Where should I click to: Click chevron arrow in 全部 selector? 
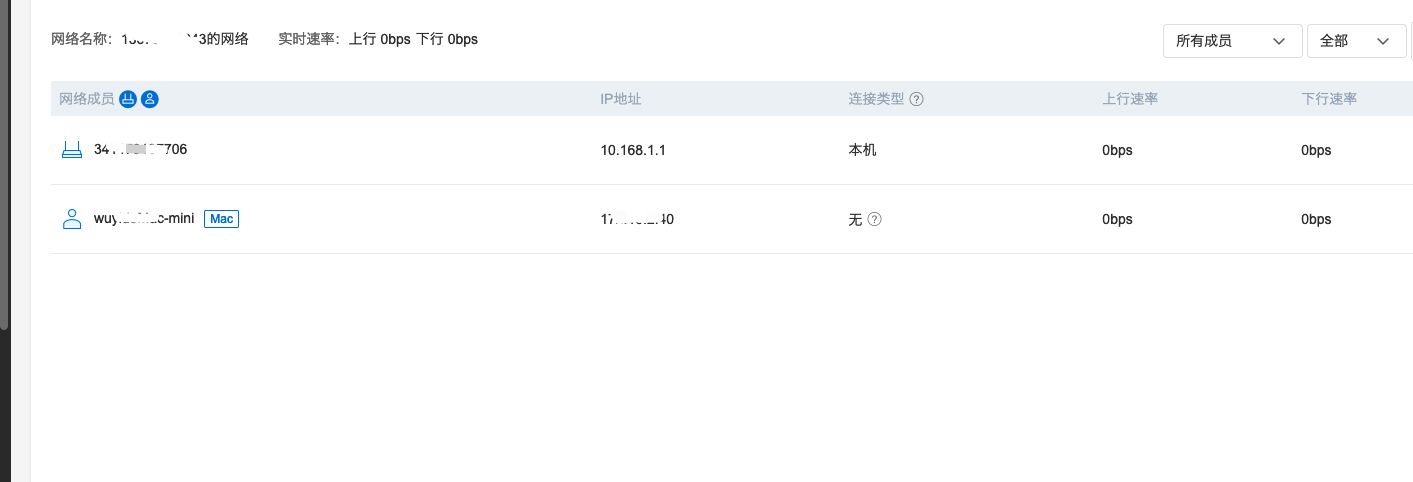click(1384, 41)
